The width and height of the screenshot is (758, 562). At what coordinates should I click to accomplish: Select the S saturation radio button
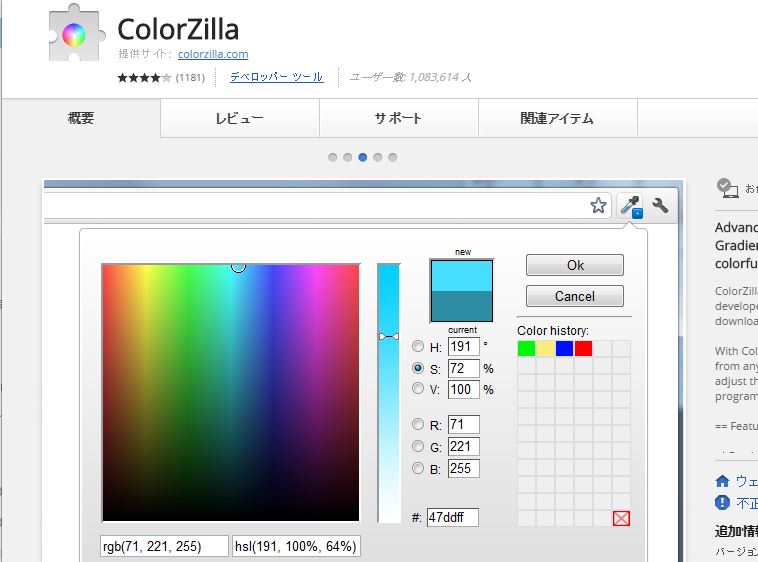coord(418,368)
